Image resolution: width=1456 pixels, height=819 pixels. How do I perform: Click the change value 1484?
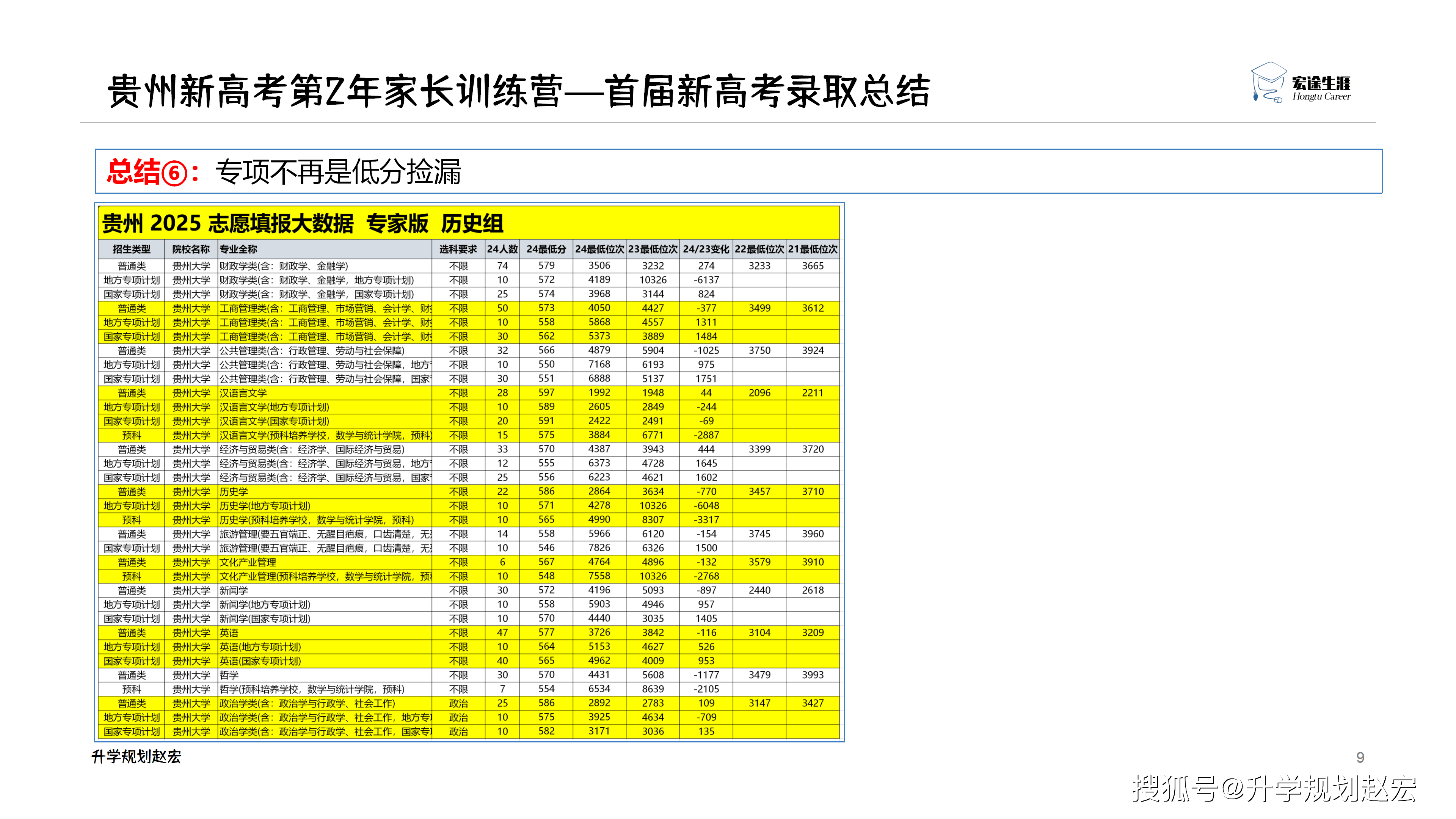[706, 336]
